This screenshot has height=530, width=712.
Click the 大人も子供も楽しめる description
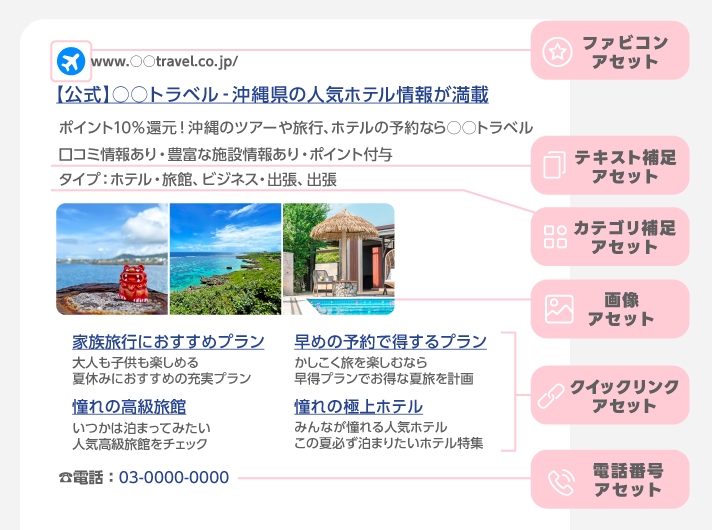point(135,362)
